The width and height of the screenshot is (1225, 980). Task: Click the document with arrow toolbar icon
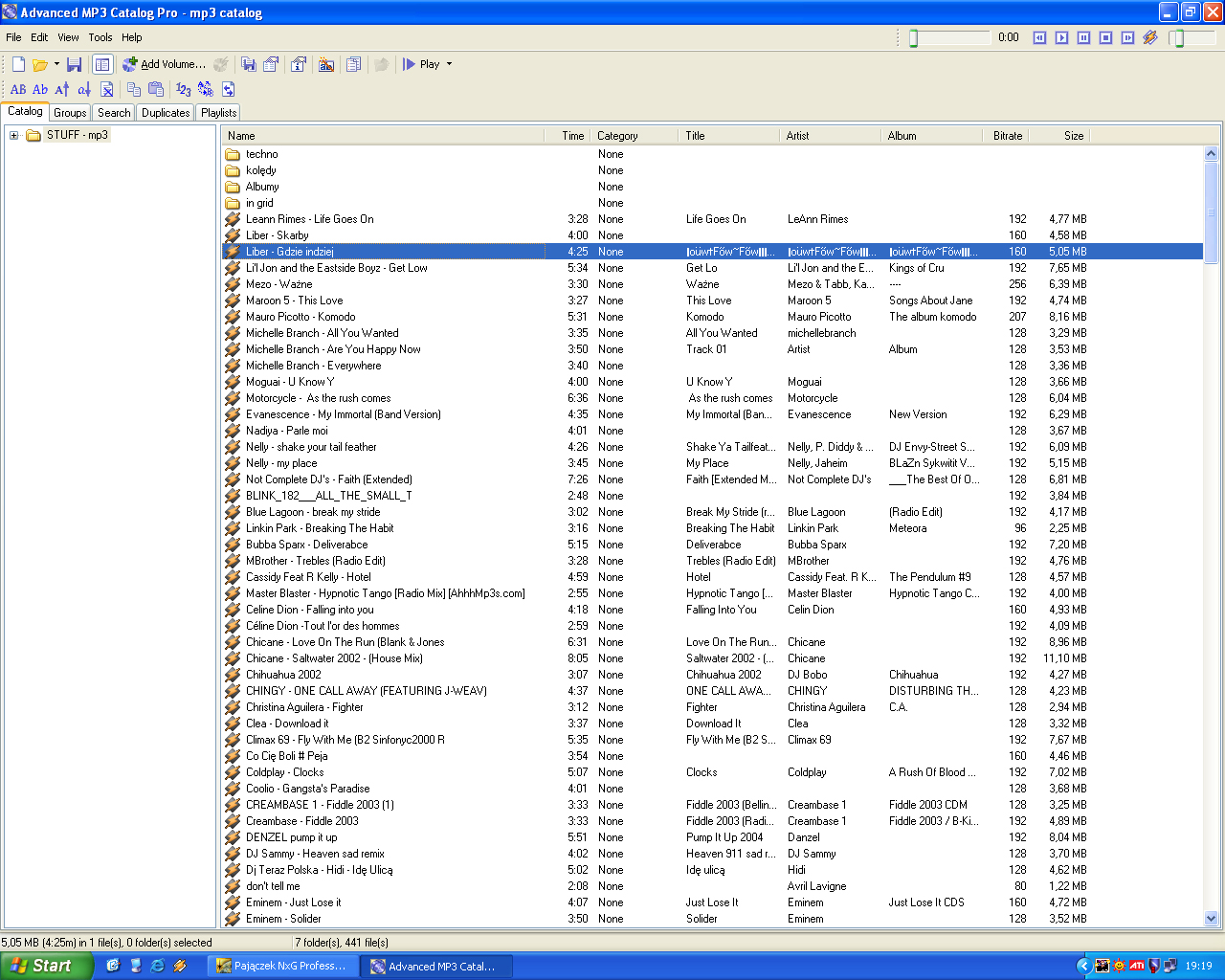(272, 64)
